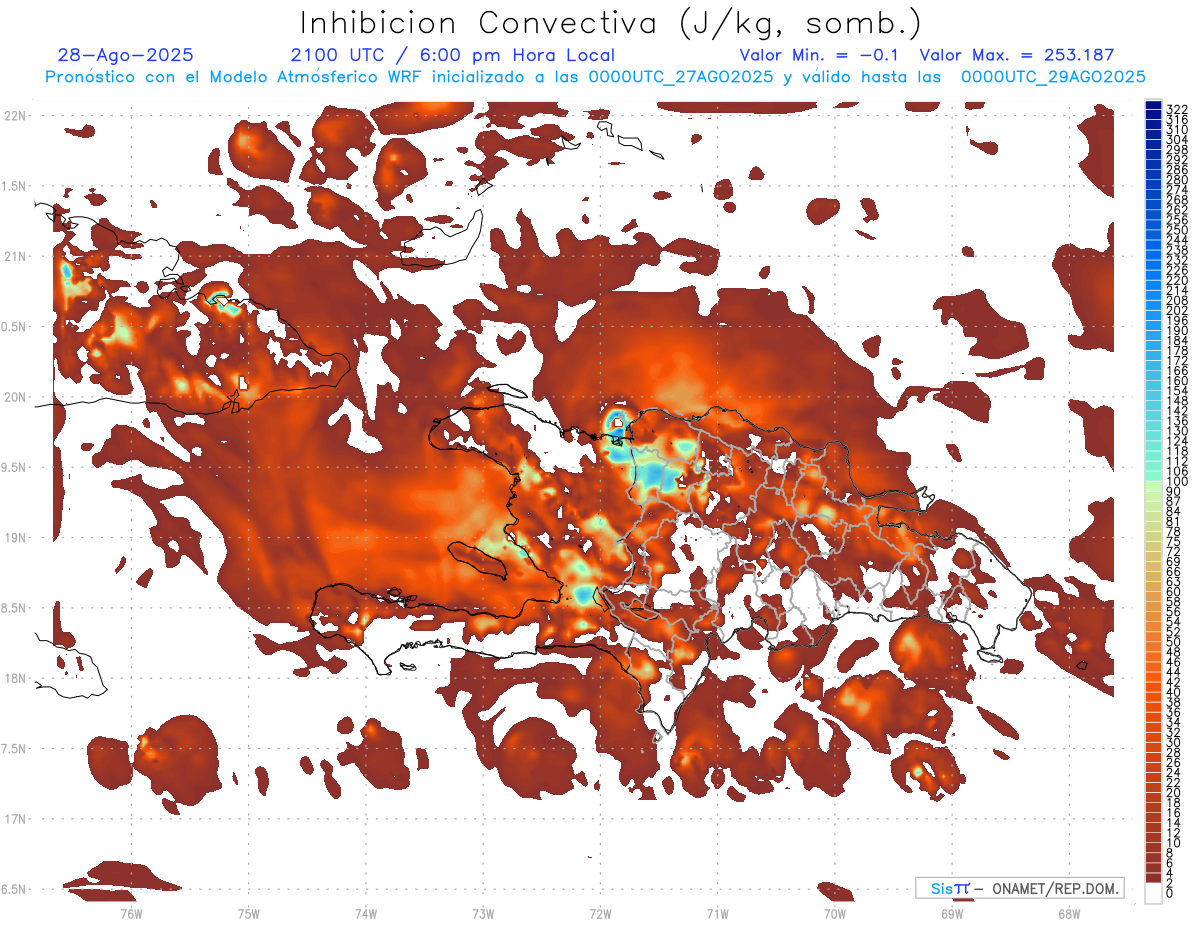This screenshot has height=927, width=1200.
Task: Click the '22N' latitude label
Action: [x=14, y=115]
